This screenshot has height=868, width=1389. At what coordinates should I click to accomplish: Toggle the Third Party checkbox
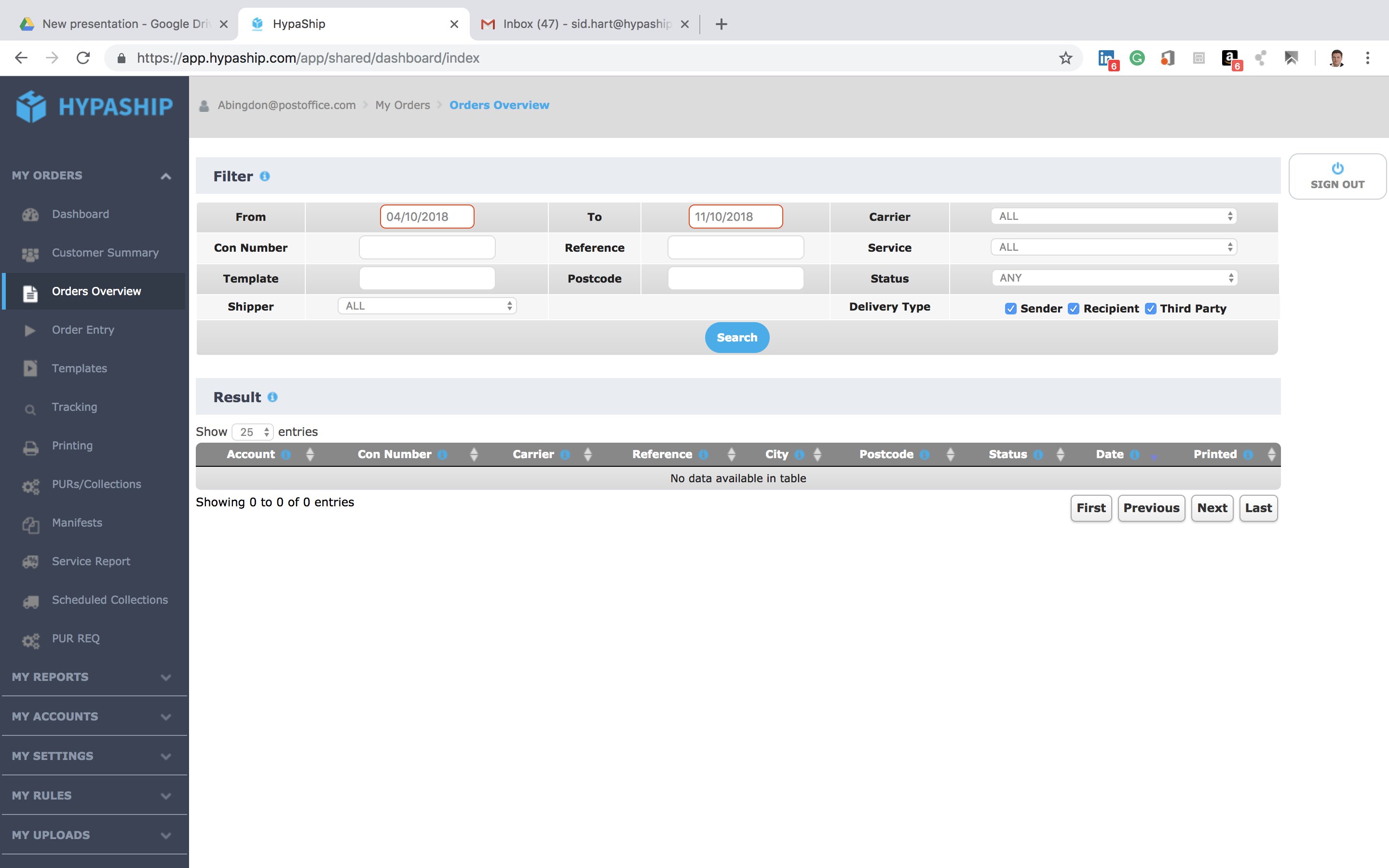1150,309
